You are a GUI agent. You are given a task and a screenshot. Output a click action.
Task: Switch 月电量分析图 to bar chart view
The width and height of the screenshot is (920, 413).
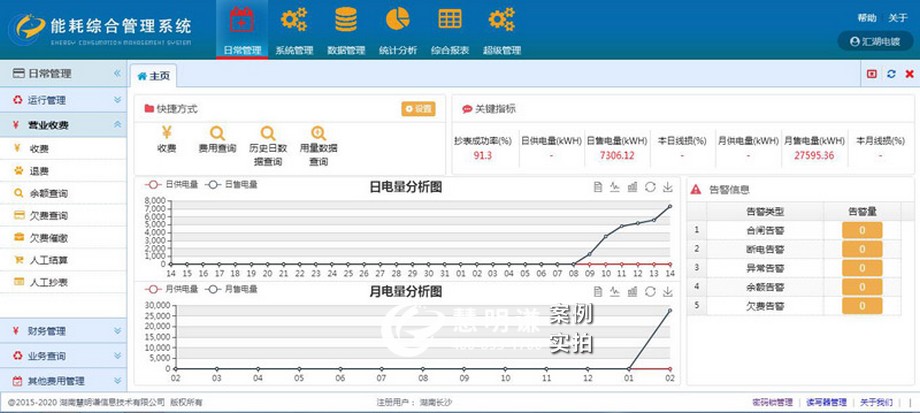point(632,290)
